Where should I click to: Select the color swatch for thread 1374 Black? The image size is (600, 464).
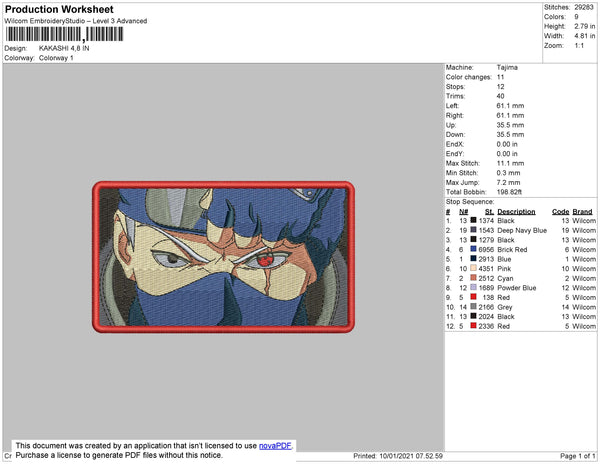[473, 220]
